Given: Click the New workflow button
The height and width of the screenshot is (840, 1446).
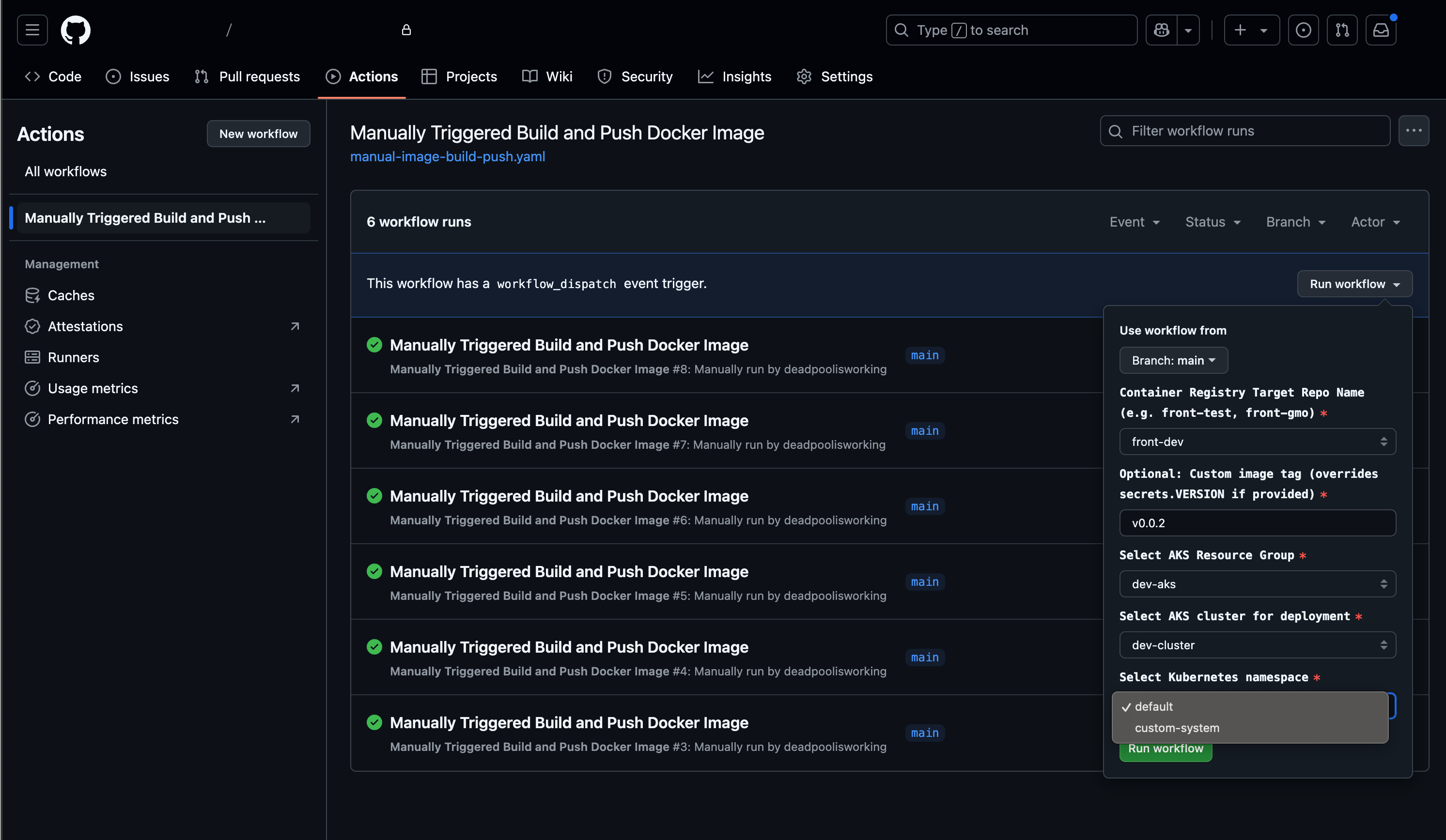Looking at the screenshot, I should [x=258, y=134].
